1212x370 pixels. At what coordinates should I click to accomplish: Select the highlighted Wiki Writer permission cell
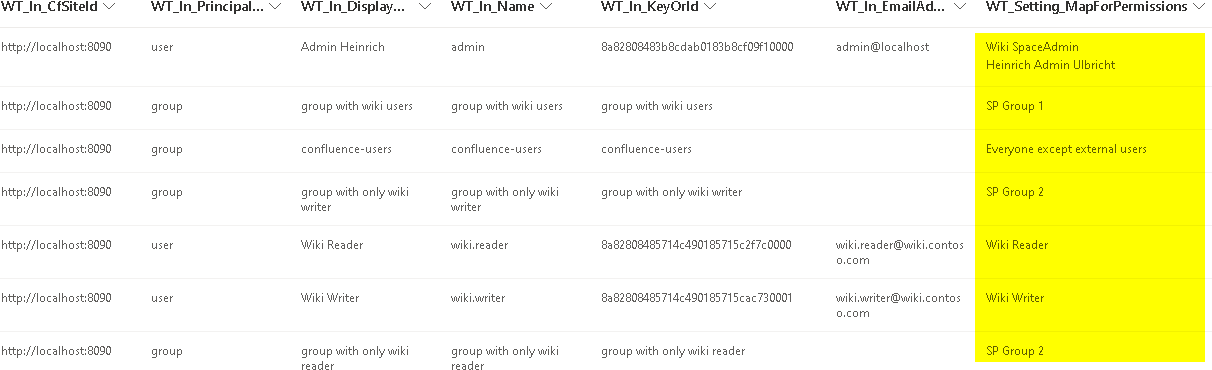click(1090, 298)
